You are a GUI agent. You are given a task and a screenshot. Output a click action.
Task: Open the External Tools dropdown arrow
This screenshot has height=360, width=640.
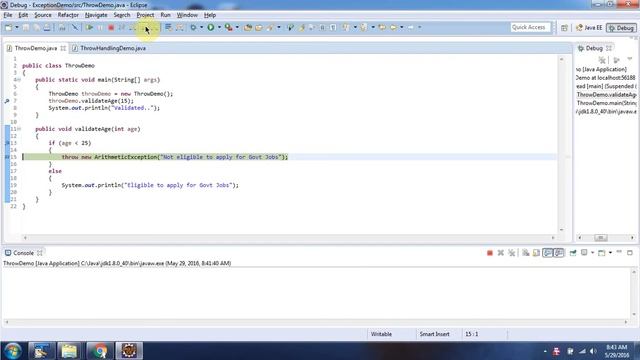237,27
